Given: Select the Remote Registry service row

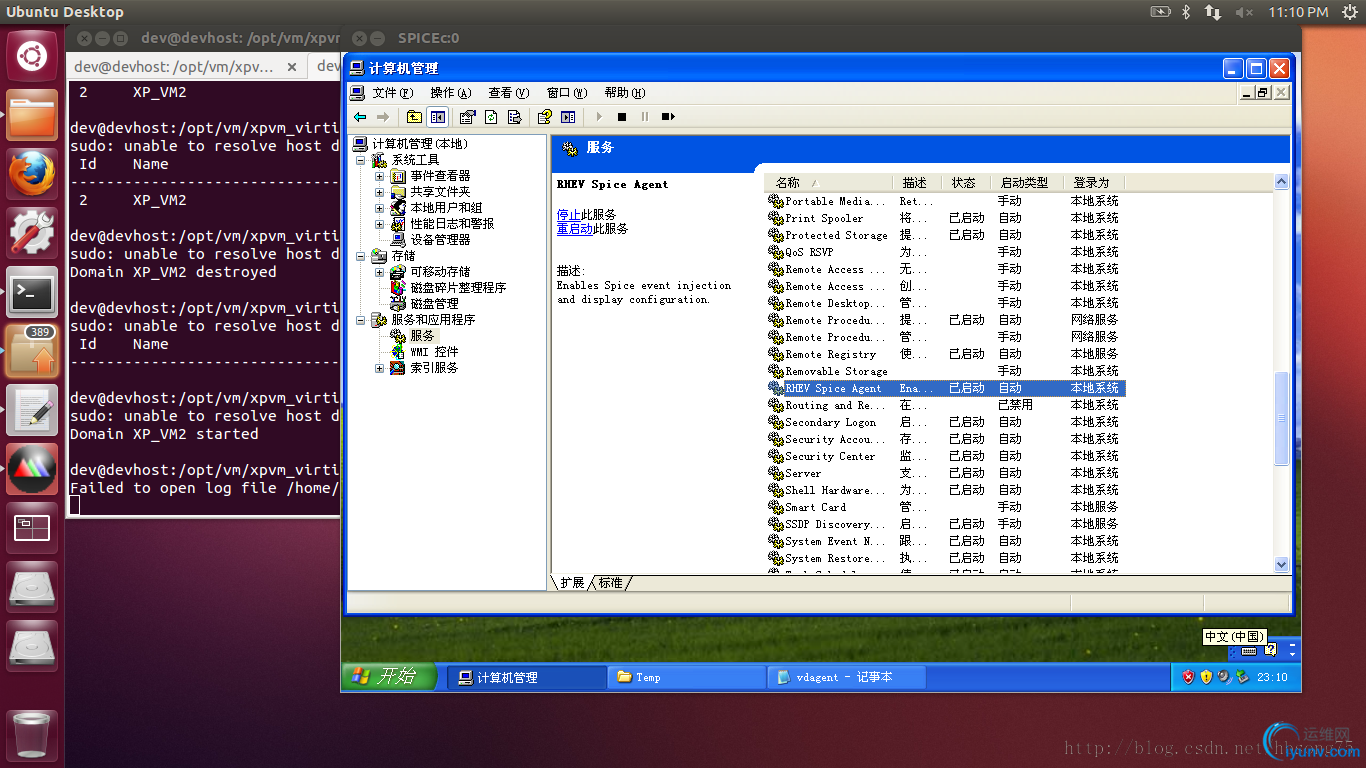Looking at the screenshot, I should tap(946, 354).
